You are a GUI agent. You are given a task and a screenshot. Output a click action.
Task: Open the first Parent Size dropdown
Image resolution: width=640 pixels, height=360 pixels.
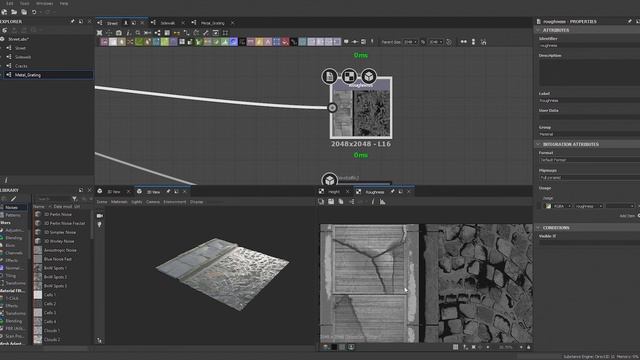tap(410, 42)
